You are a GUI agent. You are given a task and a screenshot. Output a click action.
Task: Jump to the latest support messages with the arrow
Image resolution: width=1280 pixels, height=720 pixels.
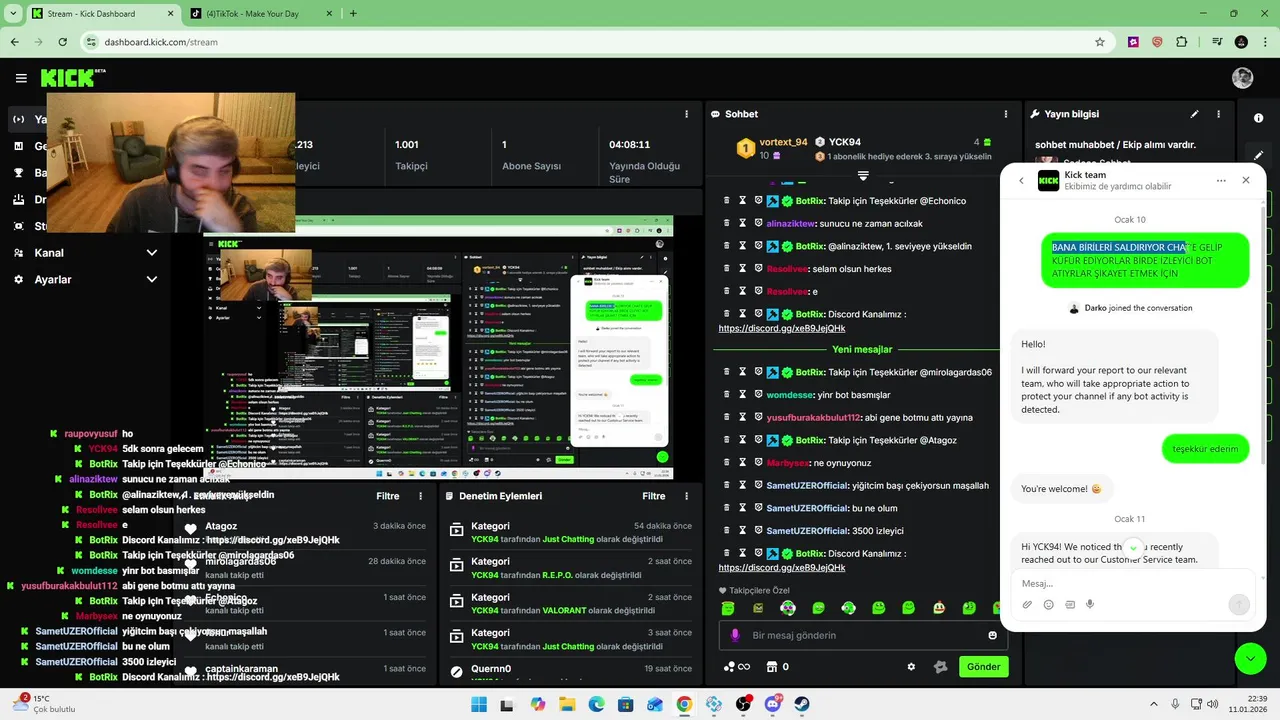(x=1133, y=548)
